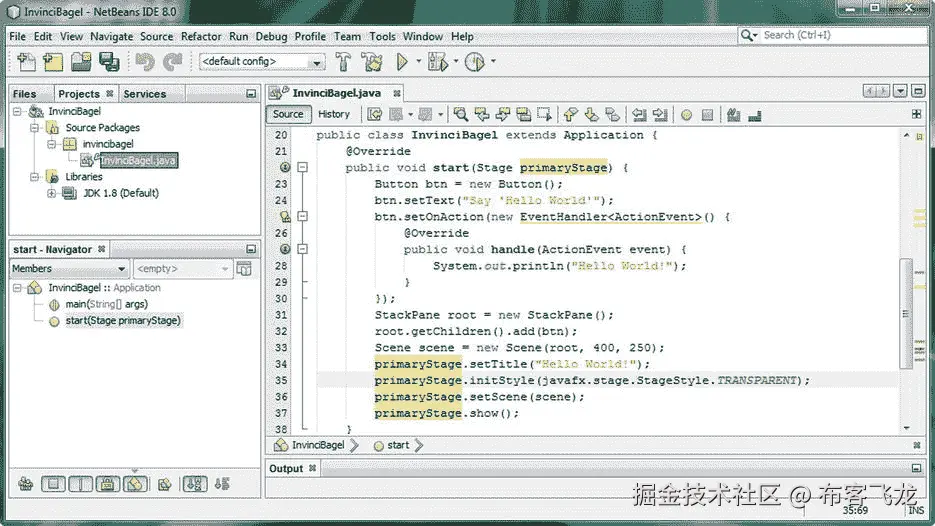The image size is (935, 526).
Task: Expand the JDK 1.8 (Default) node
Action: tap(51, 193)
